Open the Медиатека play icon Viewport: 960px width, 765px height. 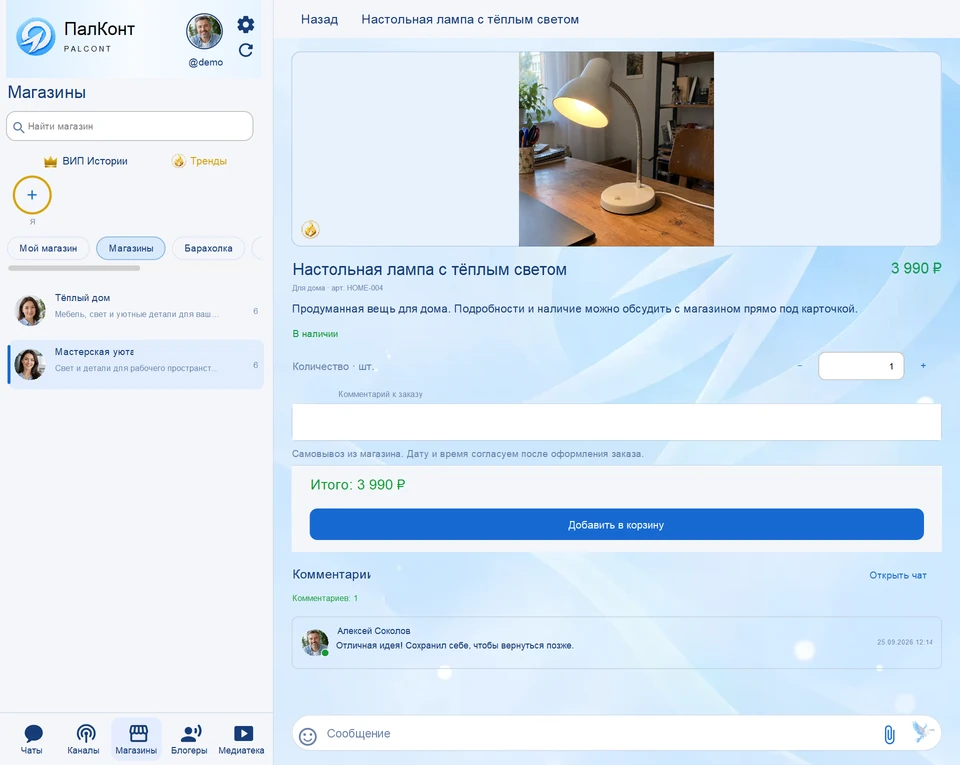click(243, 733)
